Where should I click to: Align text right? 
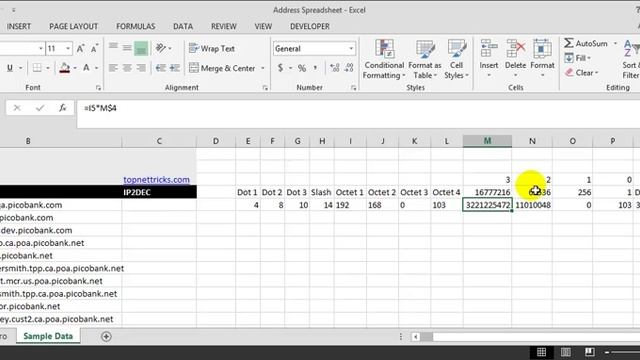pos(141,68)
